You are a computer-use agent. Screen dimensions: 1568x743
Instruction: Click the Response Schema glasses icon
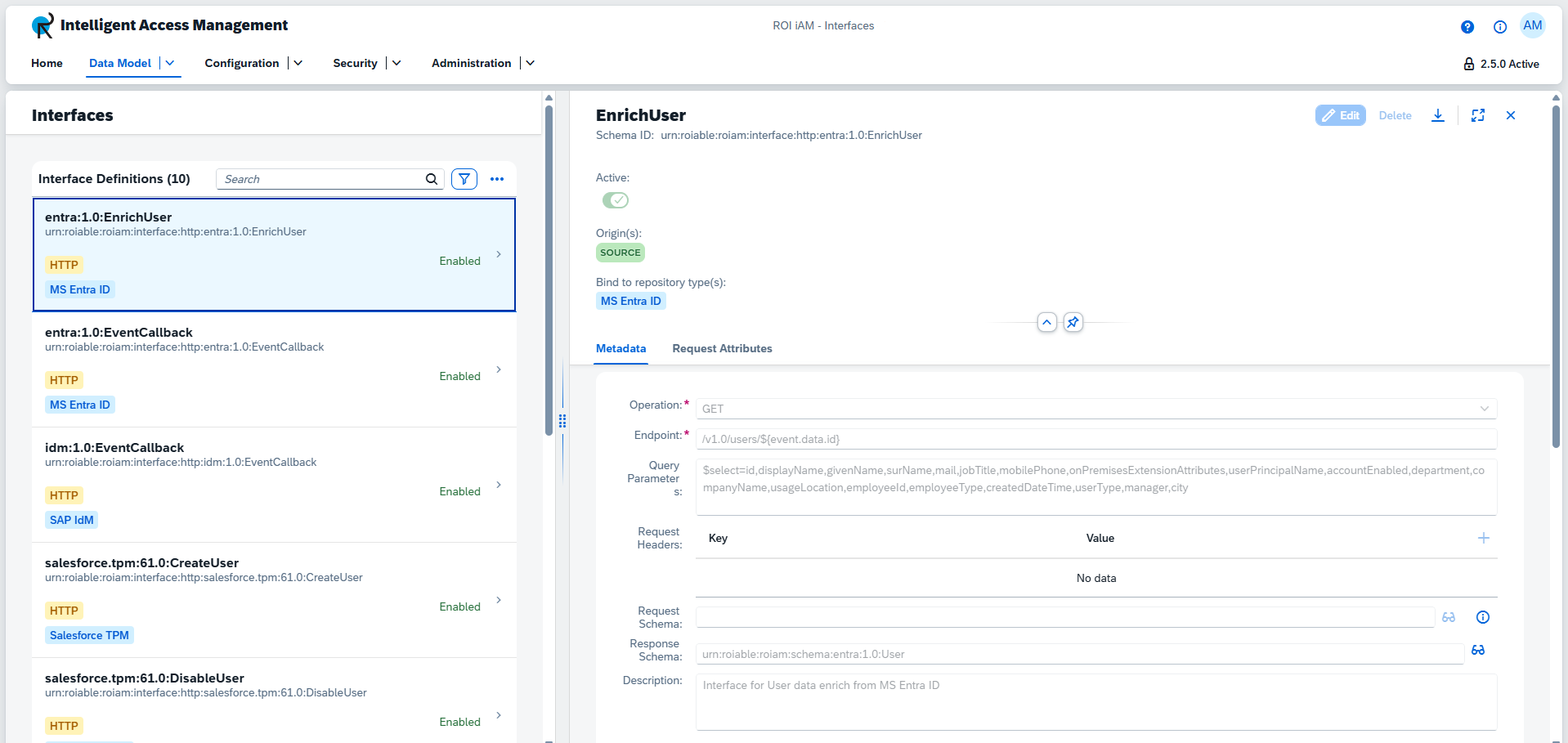(x=1478, y=651)
